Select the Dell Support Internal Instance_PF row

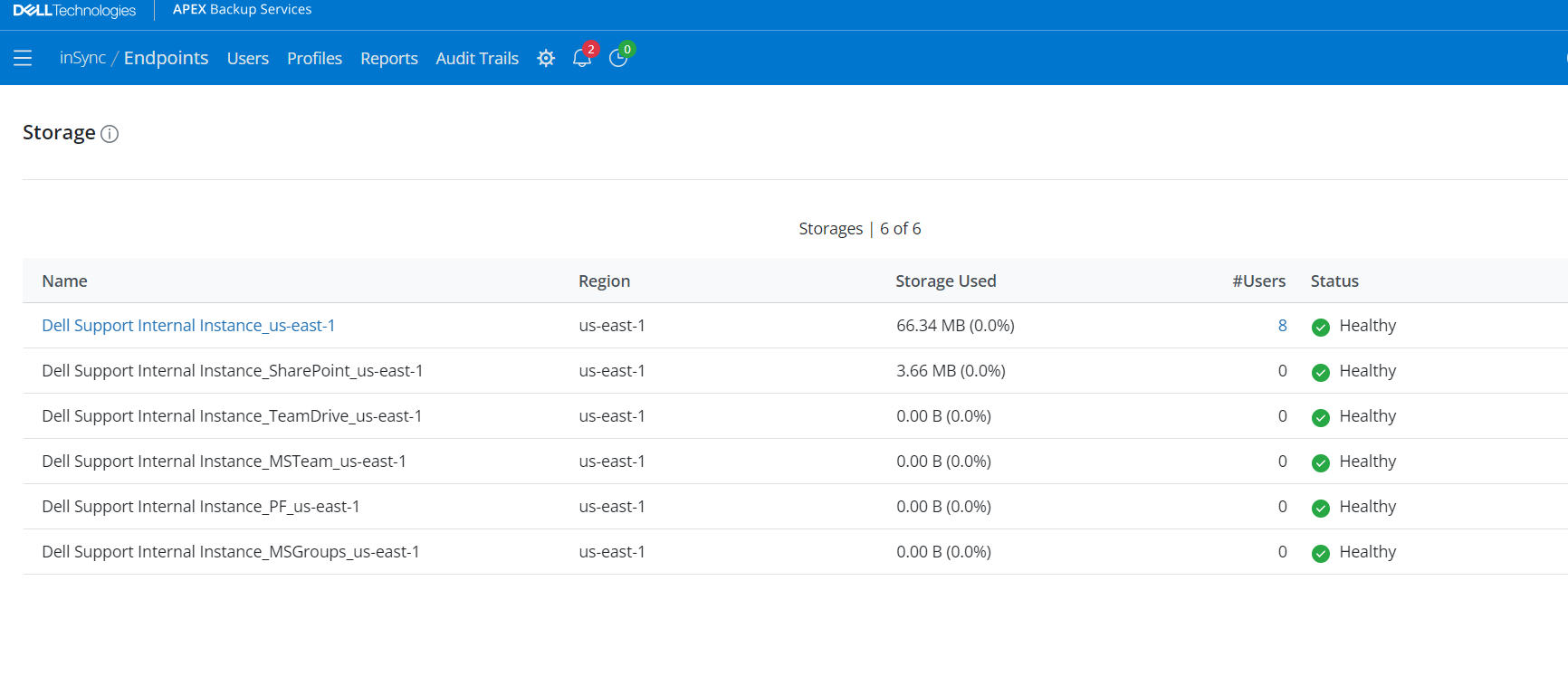pyautogui.click(x=201, y=507)
